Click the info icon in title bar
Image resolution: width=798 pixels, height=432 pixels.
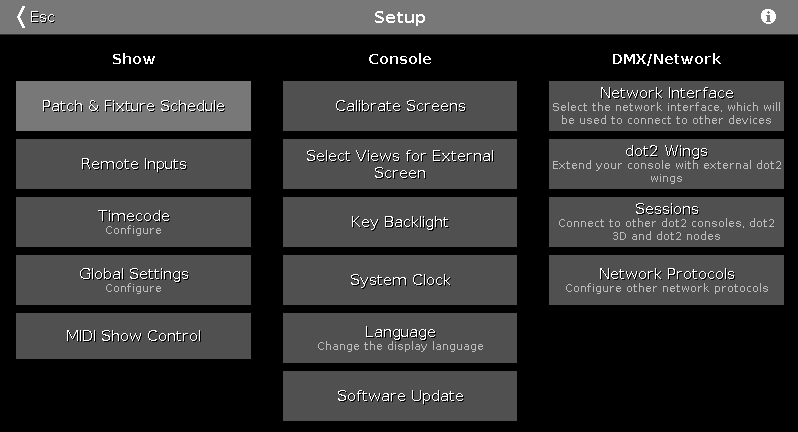coord(769,17)
